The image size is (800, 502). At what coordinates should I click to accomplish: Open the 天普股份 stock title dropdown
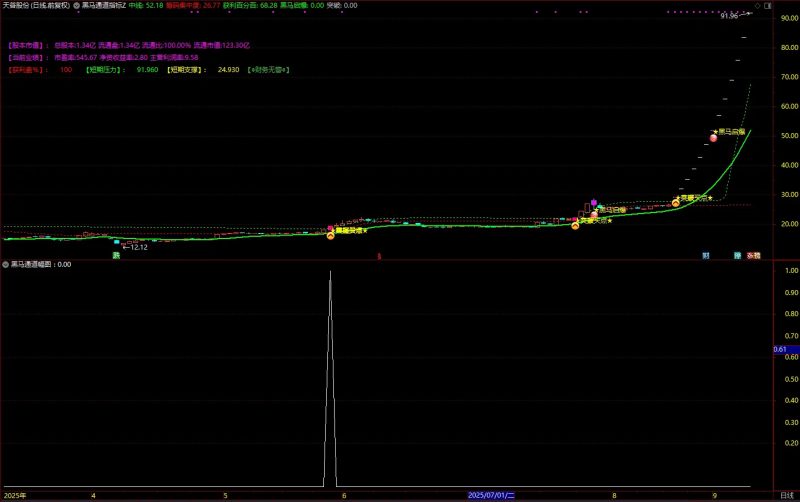[x=35, y=5]
